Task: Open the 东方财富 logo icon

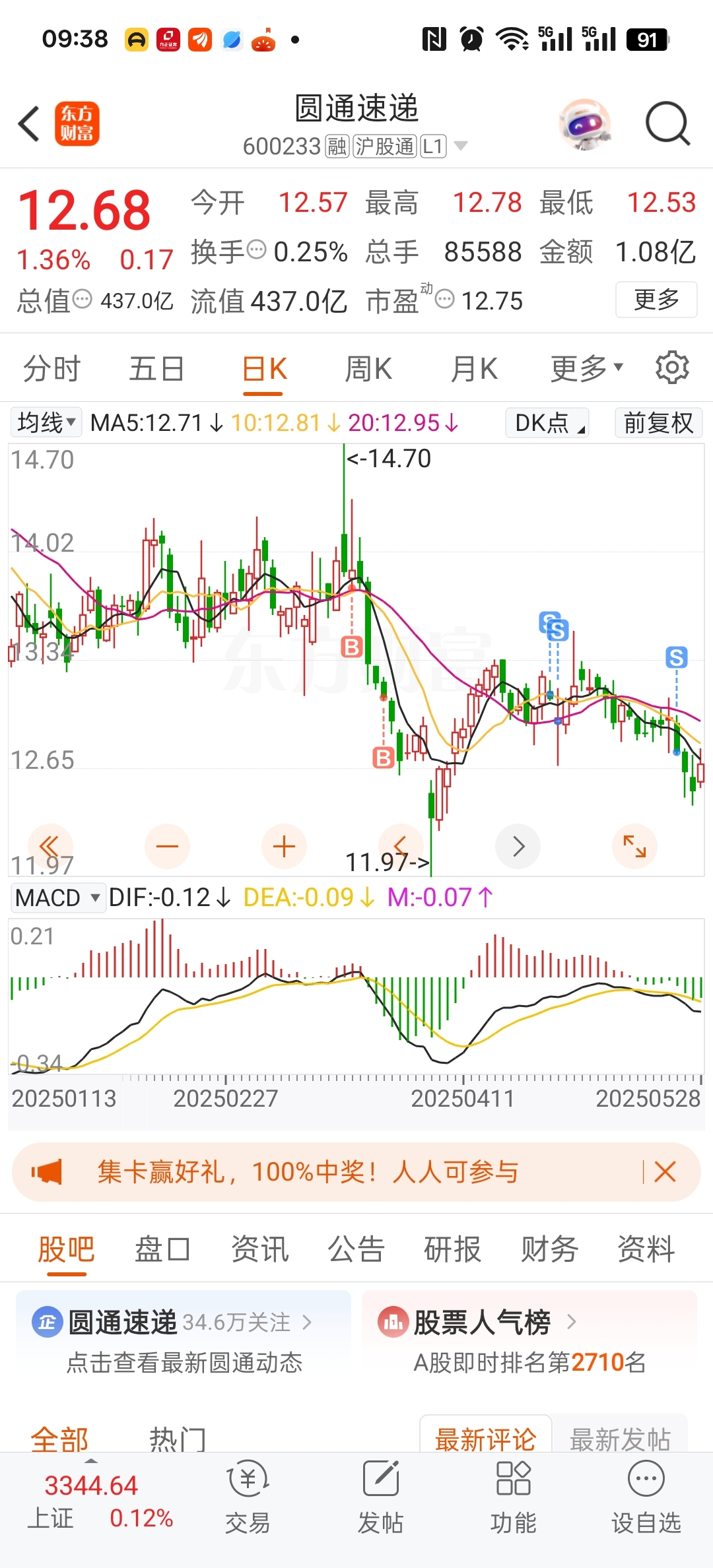Action: click(77, 123)
